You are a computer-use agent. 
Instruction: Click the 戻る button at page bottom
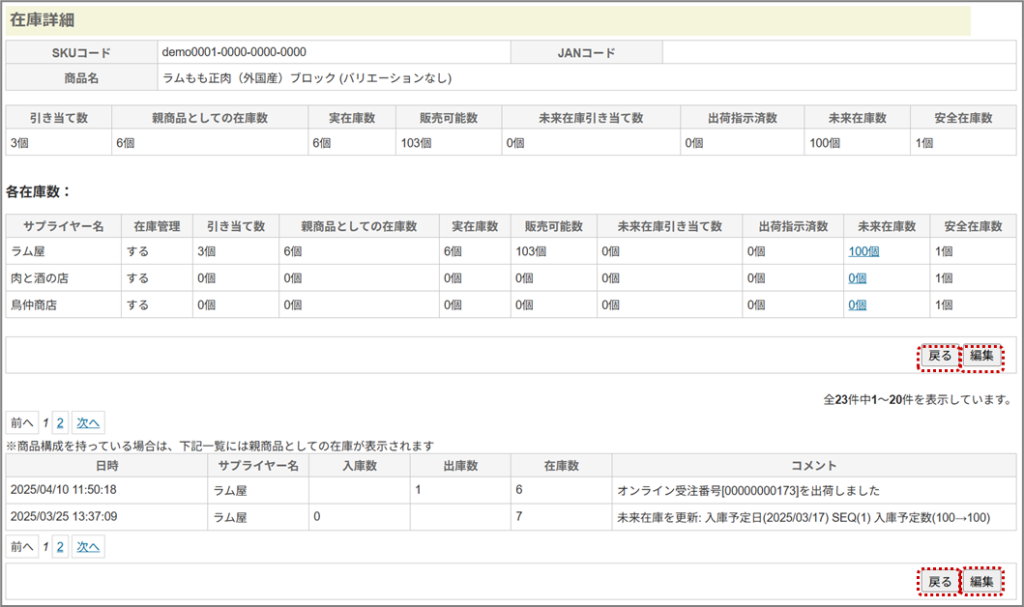pos(939,581)
